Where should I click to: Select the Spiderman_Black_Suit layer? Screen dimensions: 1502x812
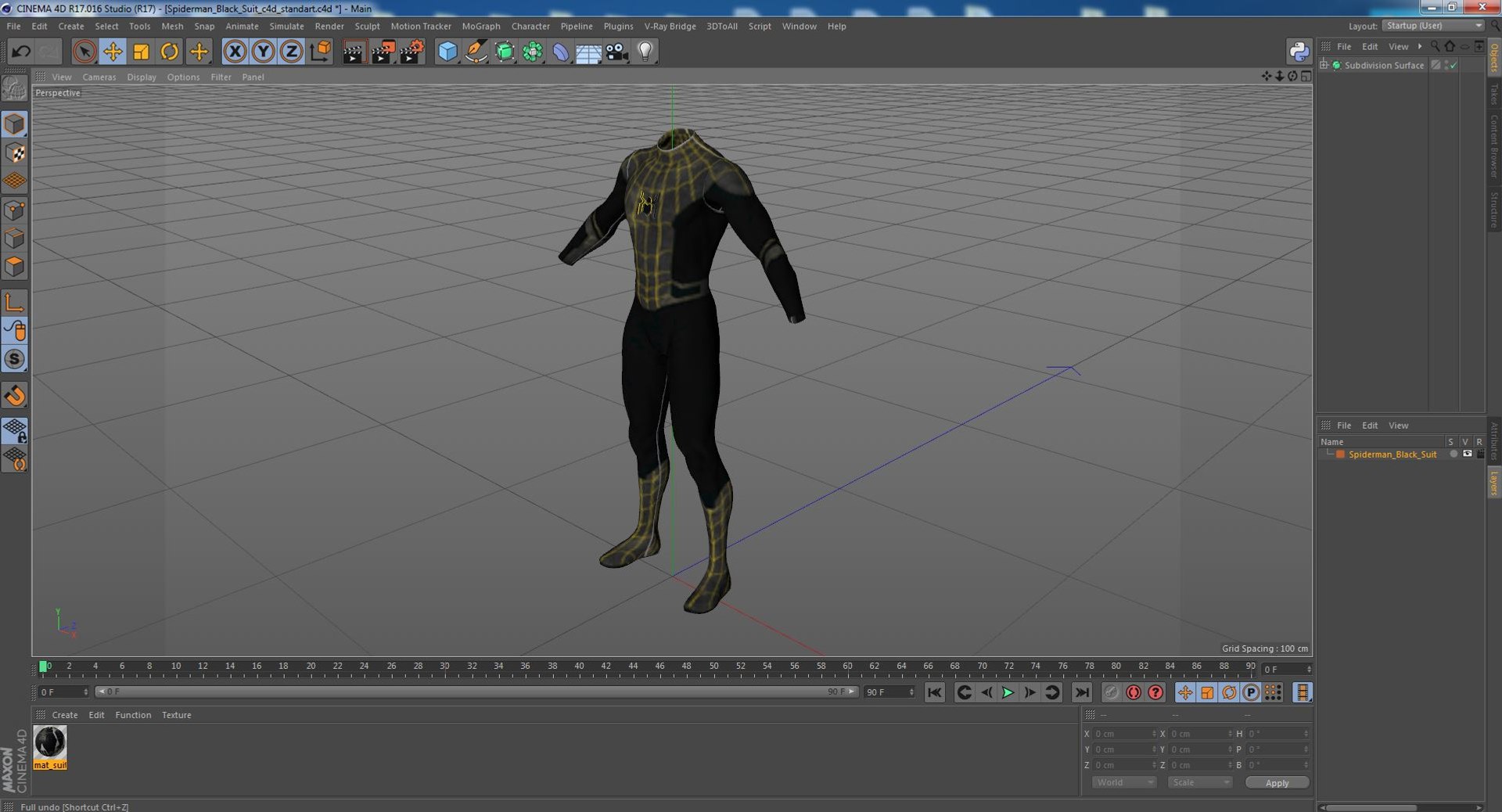pyautogui.click(x=1392, y=455)
